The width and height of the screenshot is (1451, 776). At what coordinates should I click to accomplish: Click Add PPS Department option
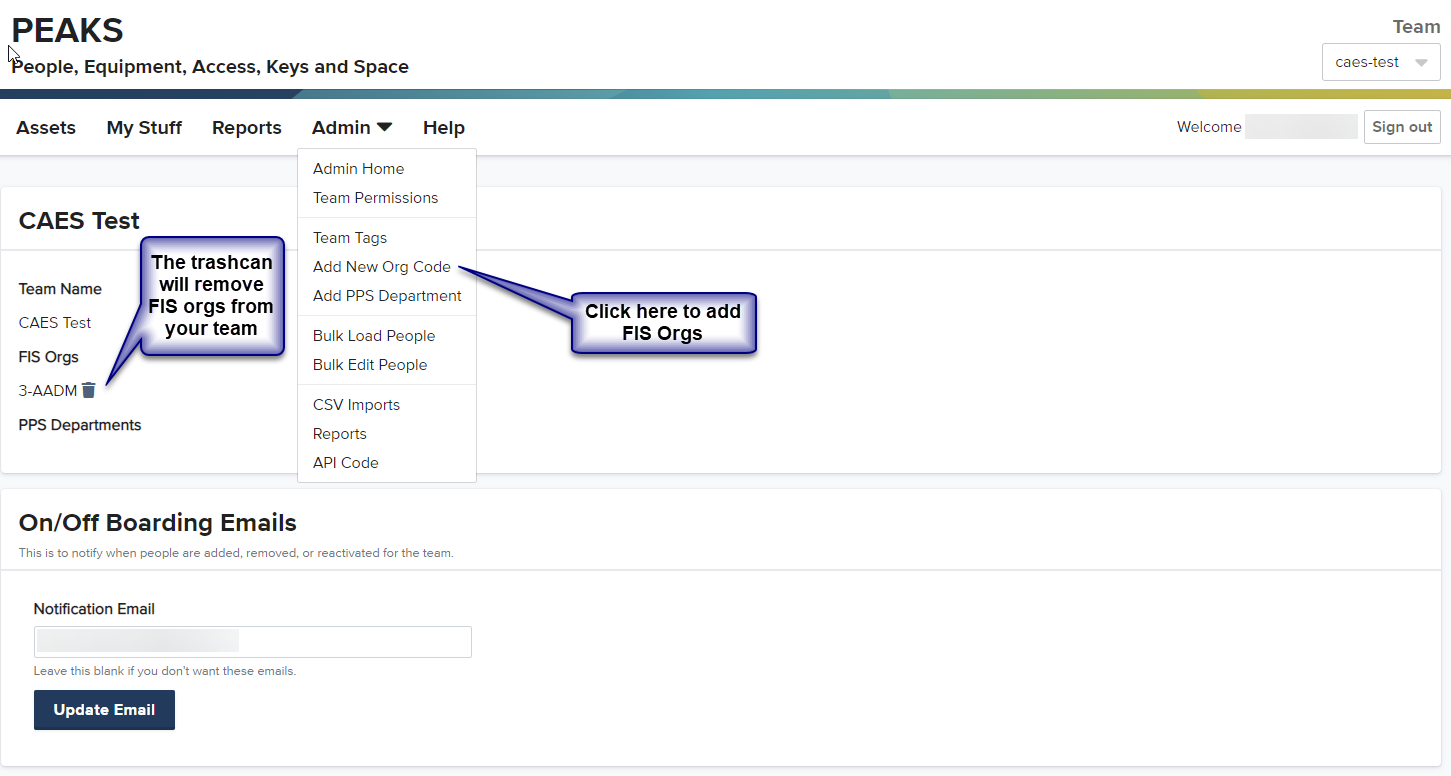(x=387, y=296)
